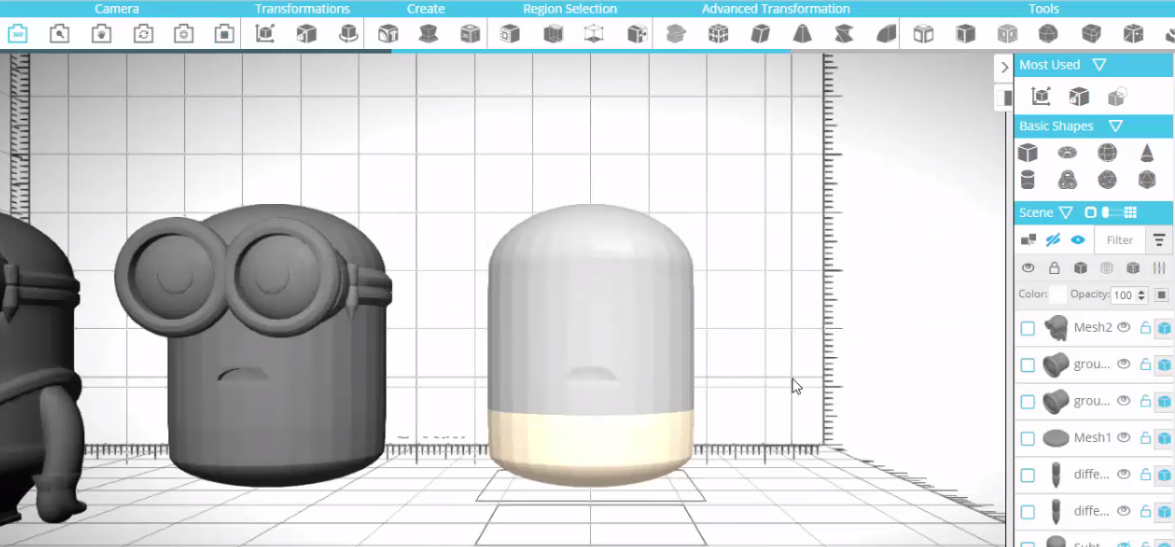Click the square button beside Opacity
This screenshot has height=547, width=1175.
tap(1162, 294)
